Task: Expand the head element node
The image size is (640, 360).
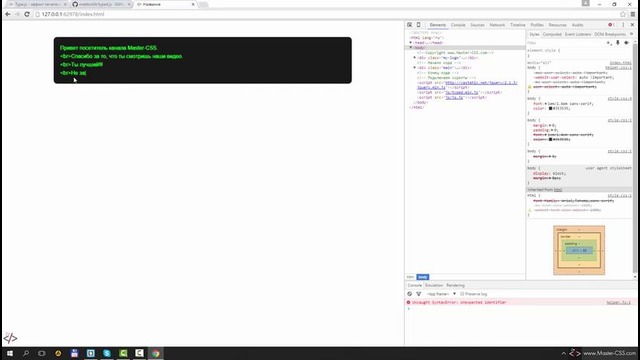Action: [411, 42]
